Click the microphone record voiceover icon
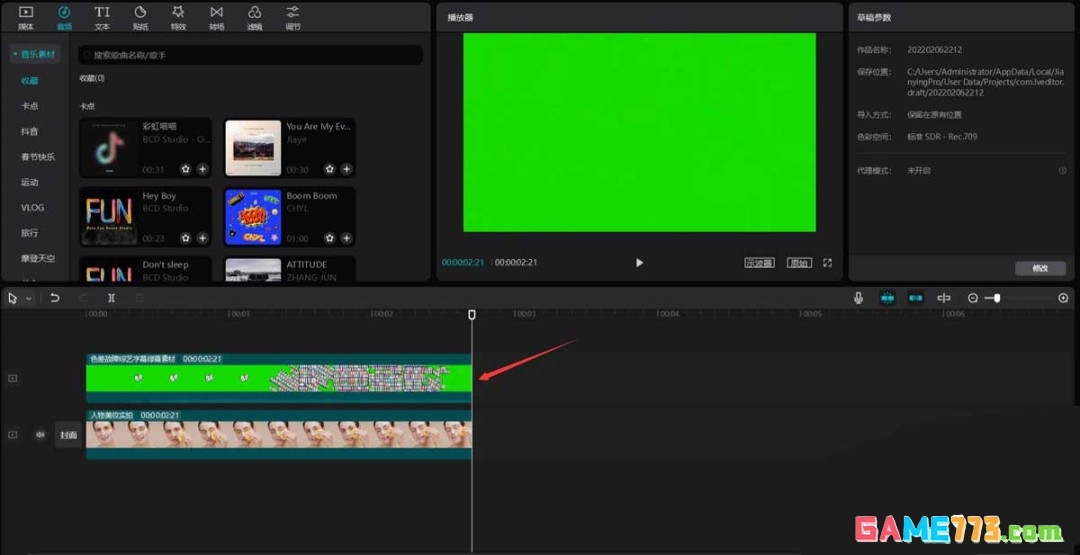 coord(858,298)
